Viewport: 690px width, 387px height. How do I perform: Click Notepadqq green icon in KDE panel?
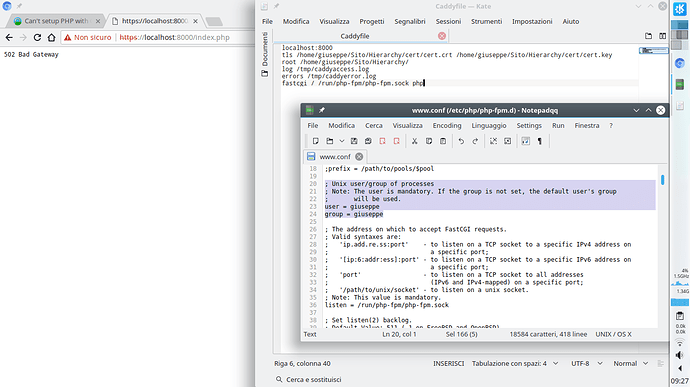(x=680, y=84)
